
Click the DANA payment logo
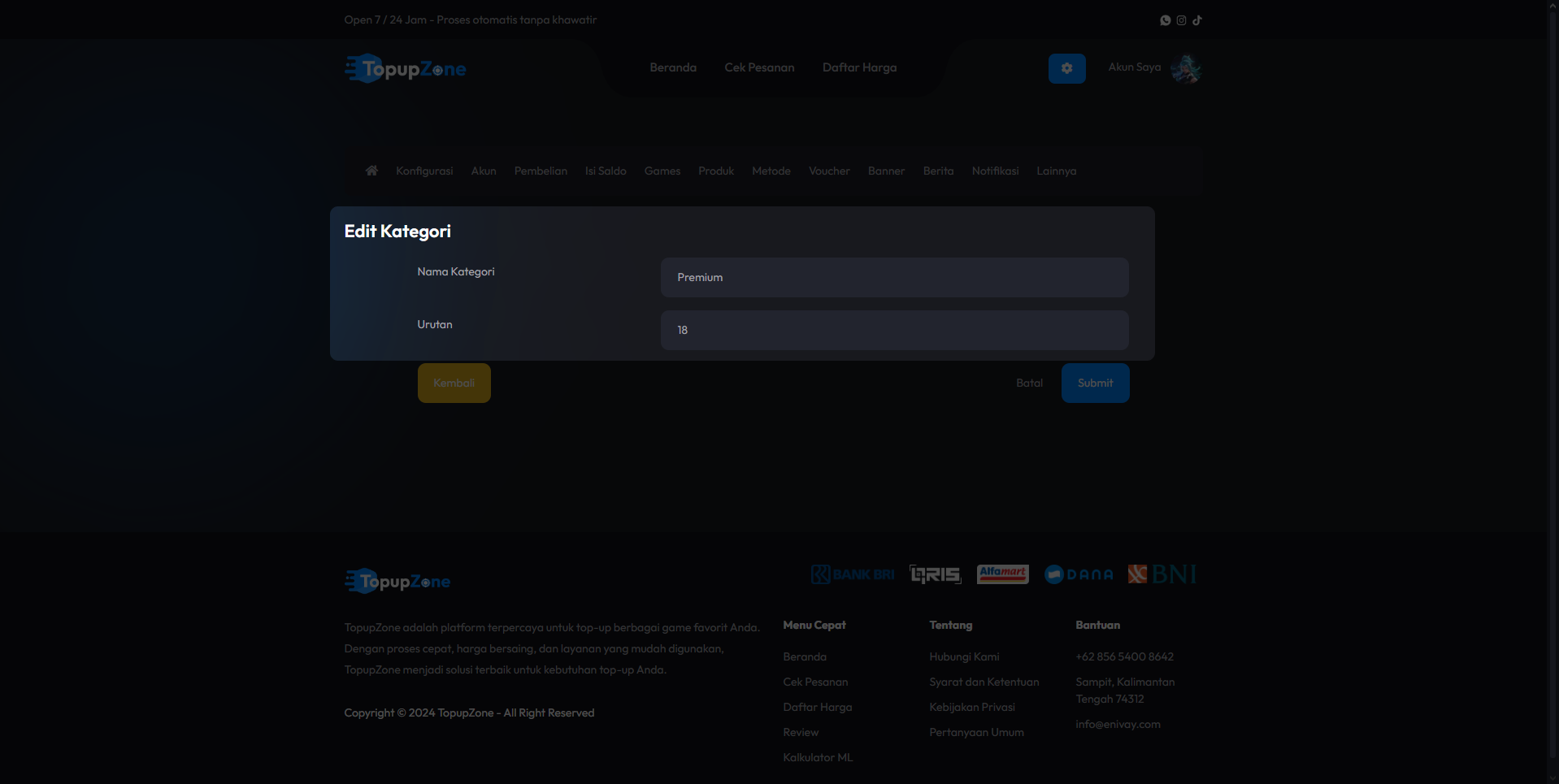[x=1079, y=574]
